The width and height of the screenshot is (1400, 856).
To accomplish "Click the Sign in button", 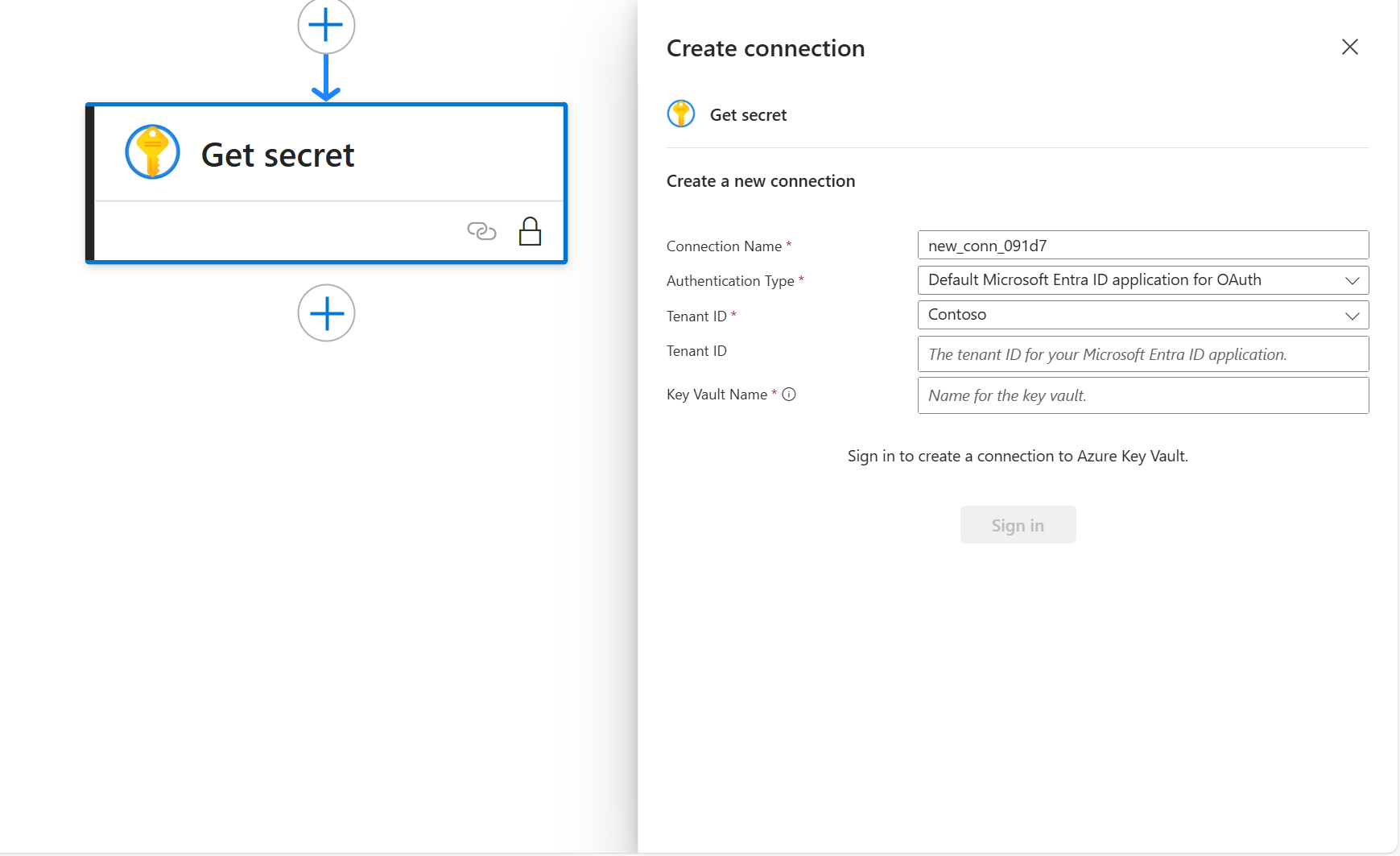I will 1018,525.
